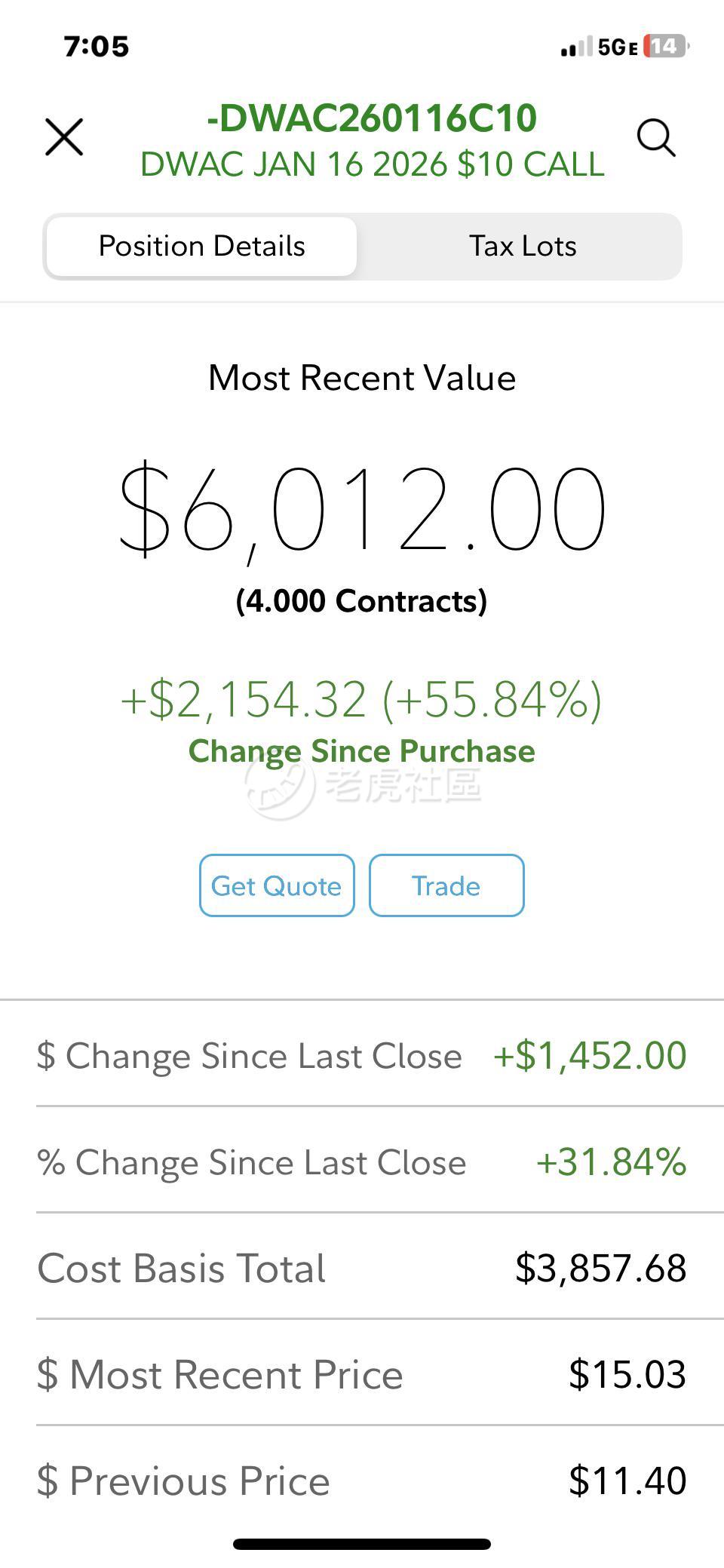Open the Trade button
The width and height of the screenshot is (724, 1568).
click(x=446, y=885)
